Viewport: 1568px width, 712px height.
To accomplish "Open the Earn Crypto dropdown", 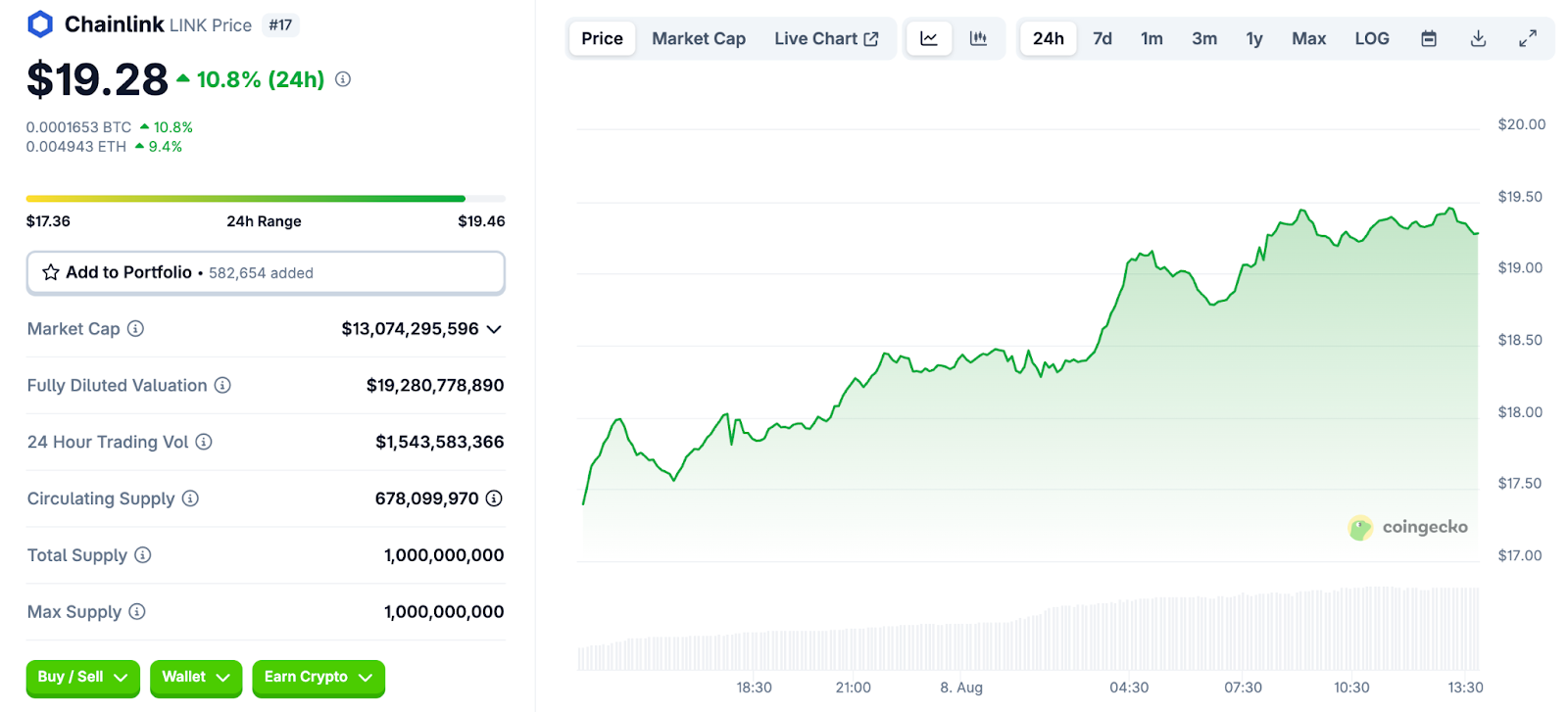I will click(318, 677).
